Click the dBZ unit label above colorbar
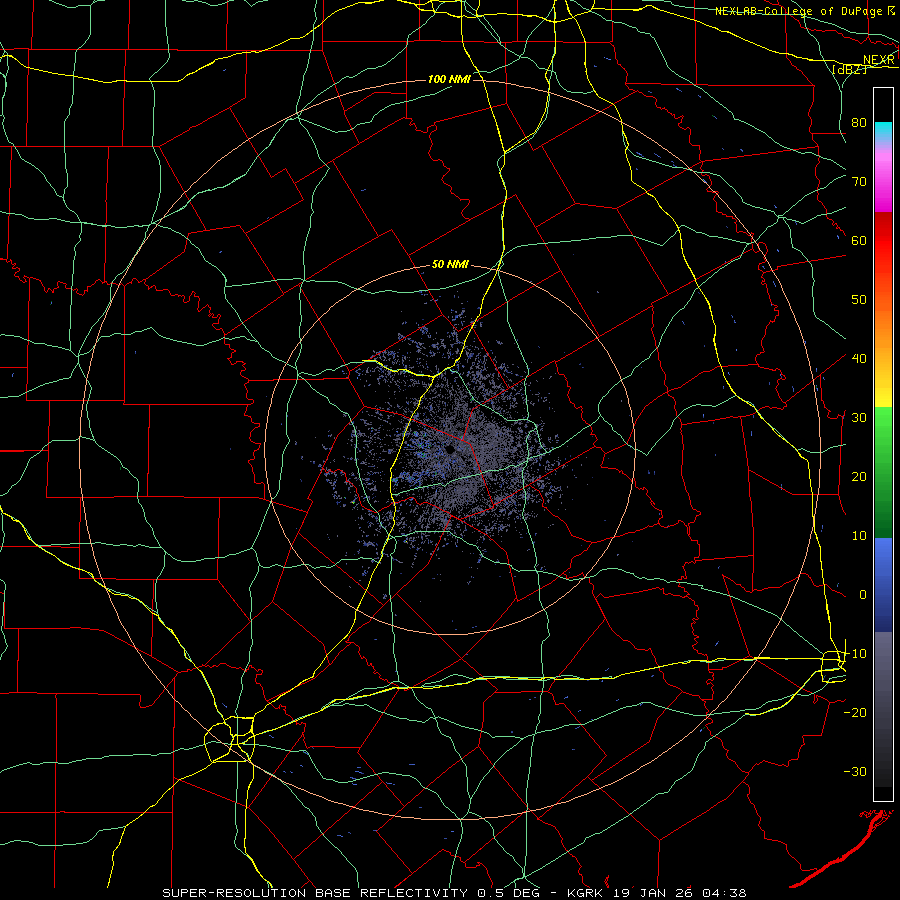This screenshot has width=900, height=900. pyautogui.click(x=848, y=69)
